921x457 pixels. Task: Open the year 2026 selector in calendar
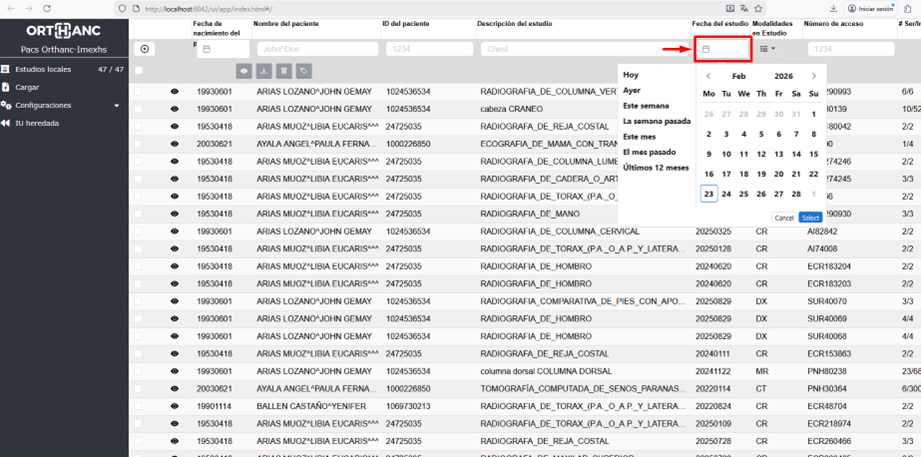[783, 76]
